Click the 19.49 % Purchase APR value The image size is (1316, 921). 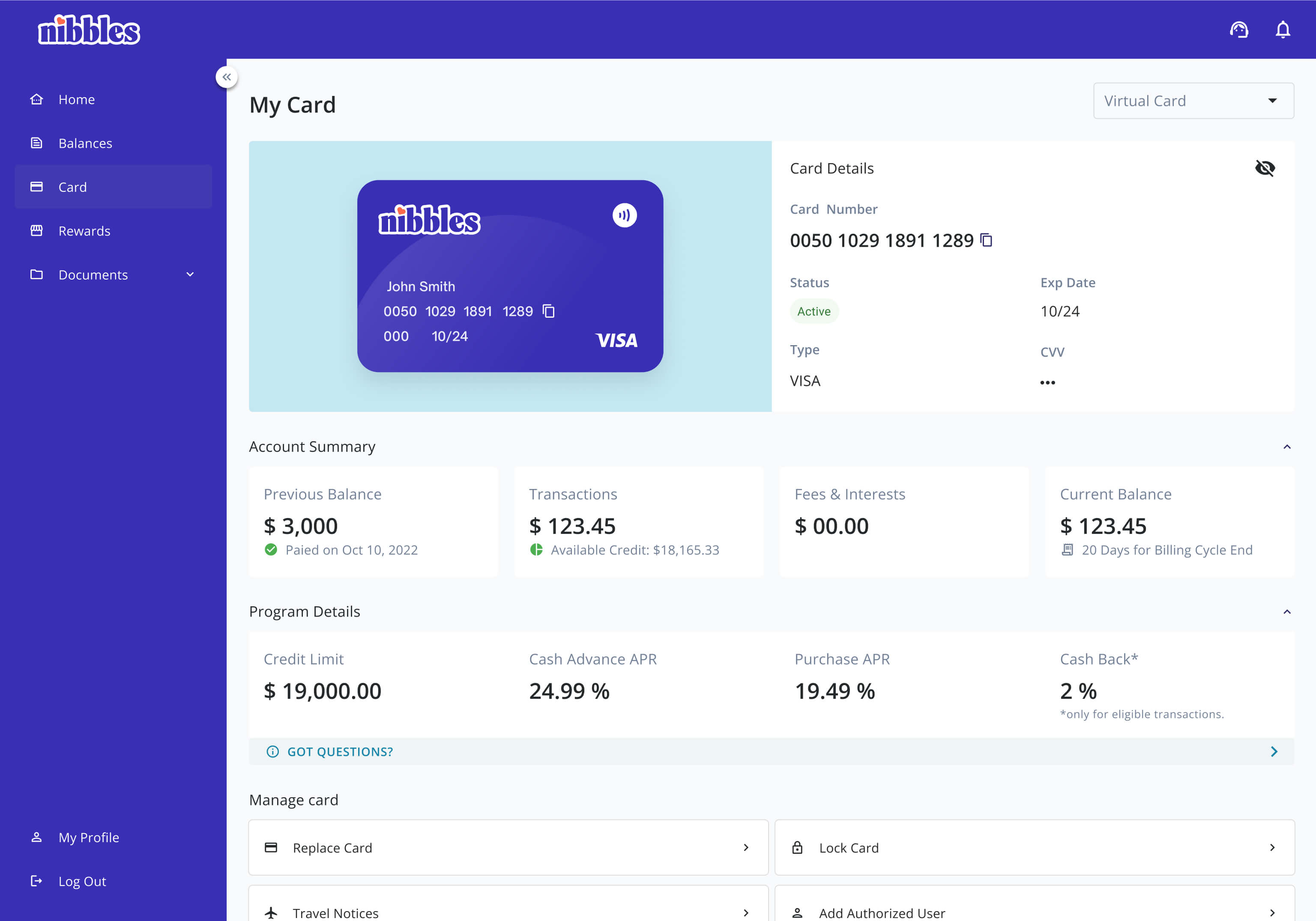point(834,691)
